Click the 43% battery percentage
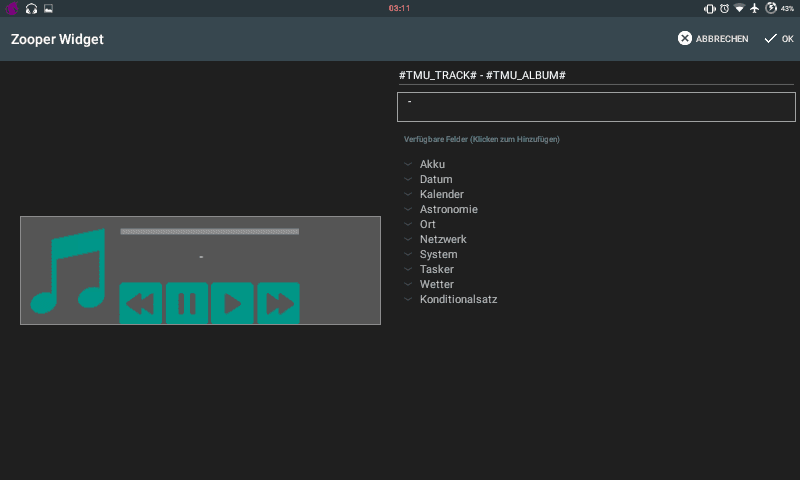Image resolution: width=800 pixels, height=480 pixels. pos(787,8)
